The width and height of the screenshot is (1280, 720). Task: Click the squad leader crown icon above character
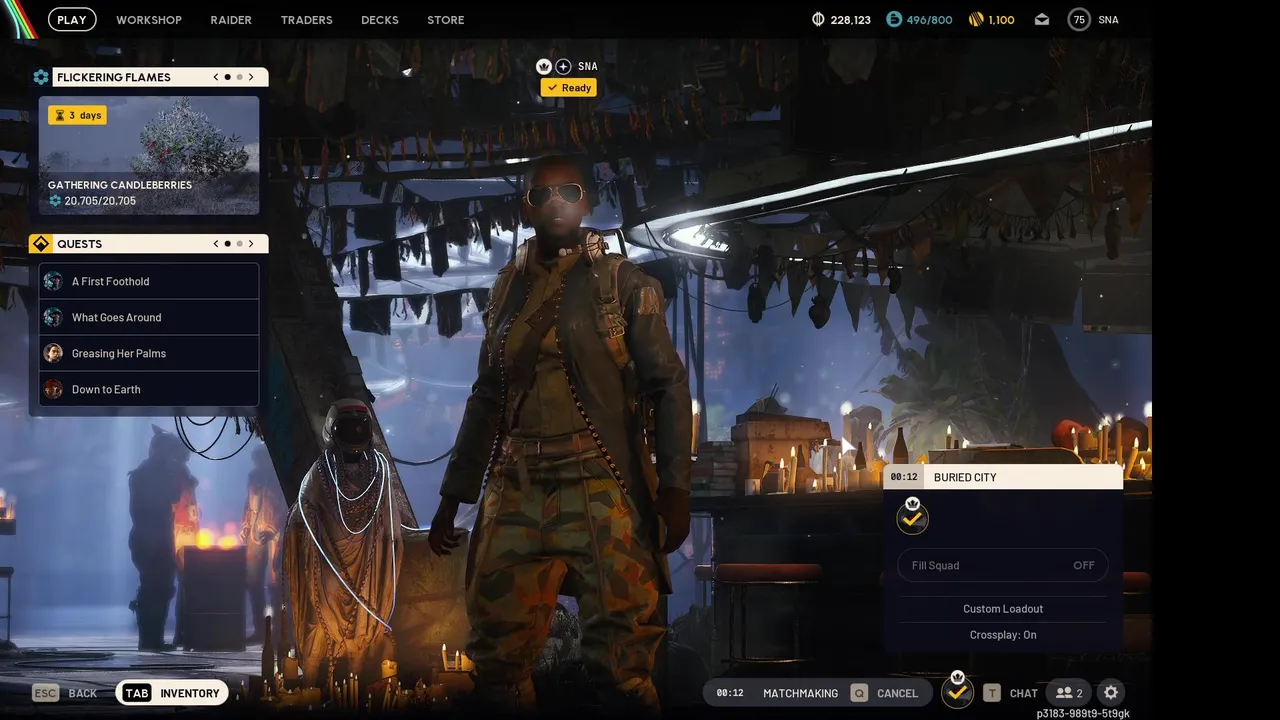click(544, 66)
